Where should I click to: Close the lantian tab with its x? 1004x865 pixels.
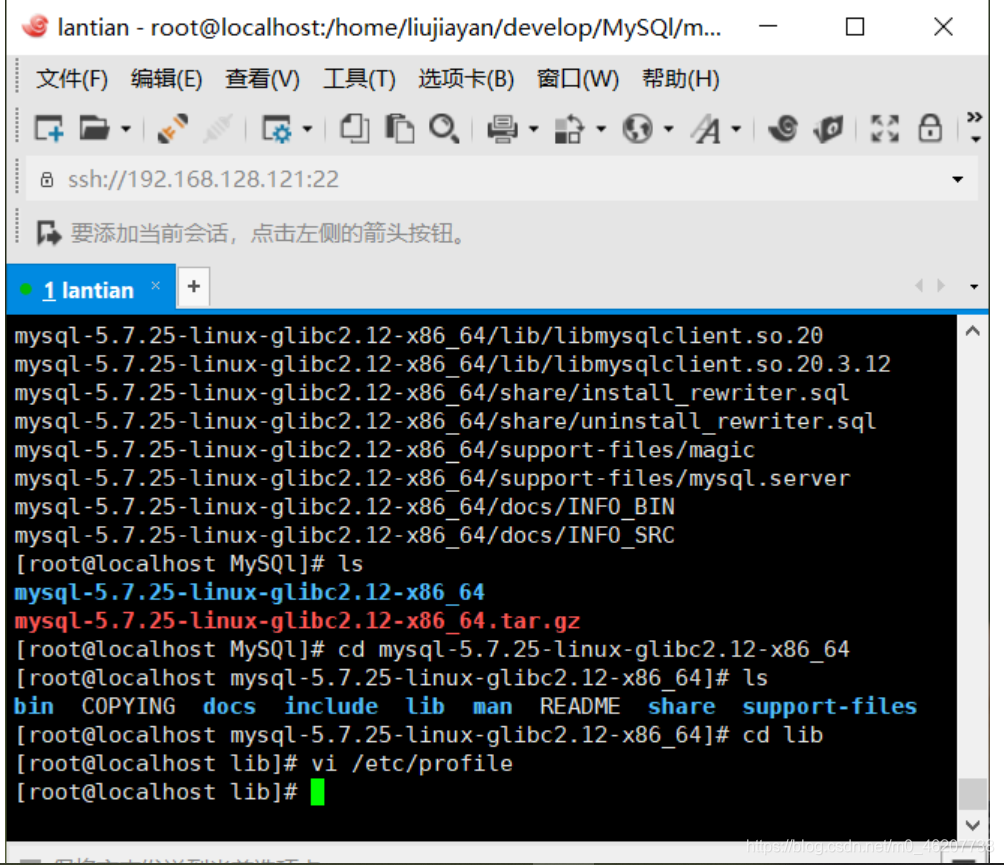click(x=156, y=286)
